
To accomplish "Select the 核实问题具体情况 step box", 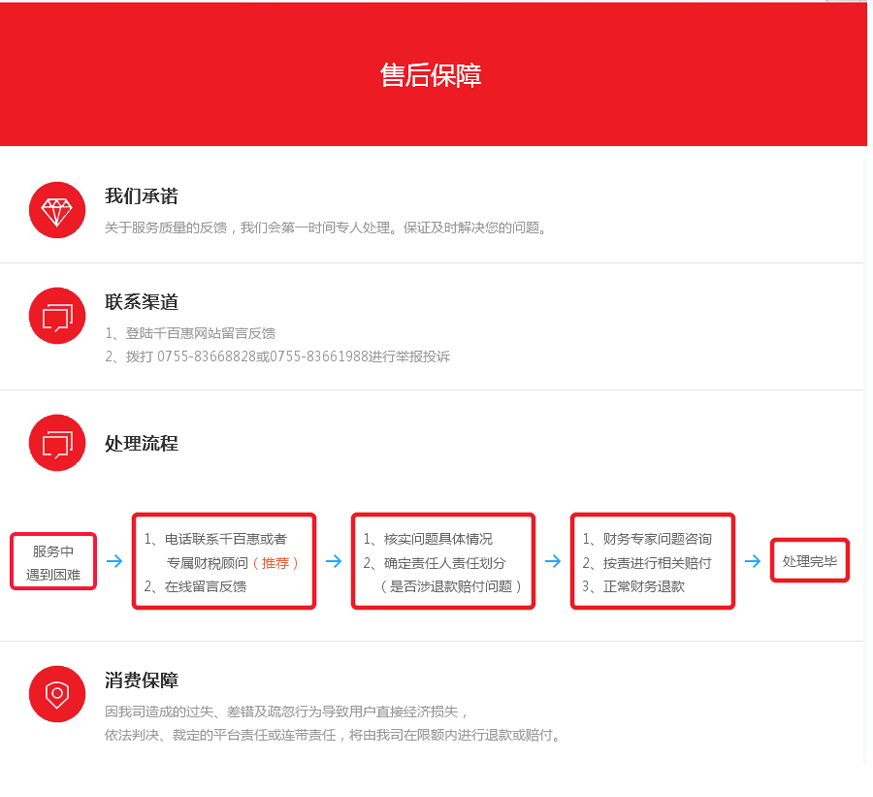I will click(443, 560).
